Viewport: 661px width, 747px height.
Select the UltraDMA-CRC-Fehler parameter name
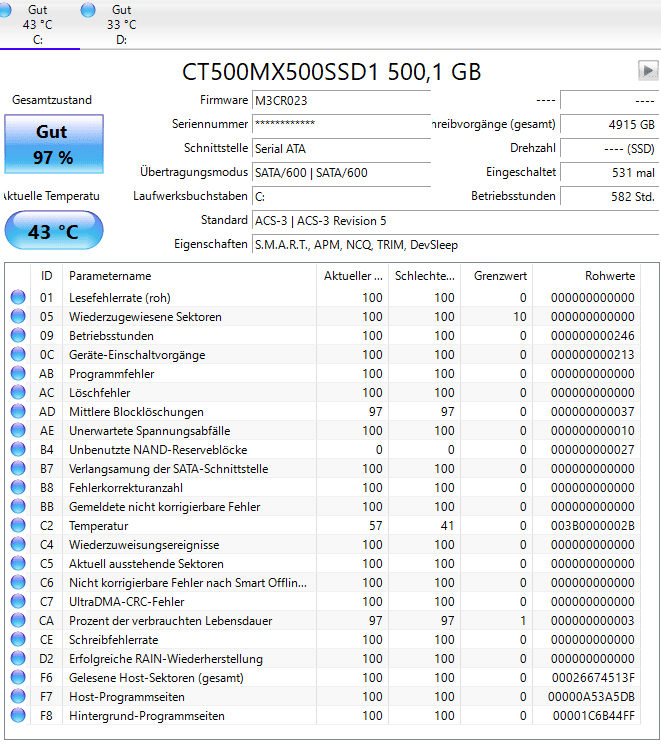pyautogui.click(x=127, y=602)
